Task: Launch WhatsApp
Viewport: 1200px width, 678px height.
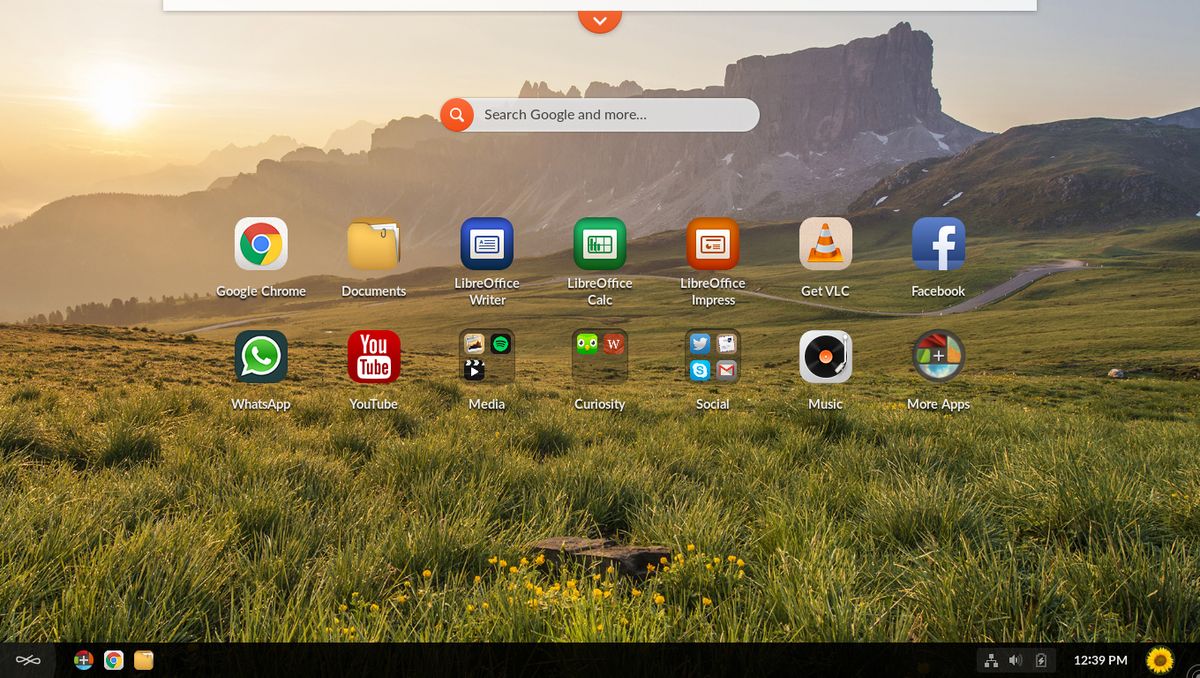Action: tap(261, 357)
